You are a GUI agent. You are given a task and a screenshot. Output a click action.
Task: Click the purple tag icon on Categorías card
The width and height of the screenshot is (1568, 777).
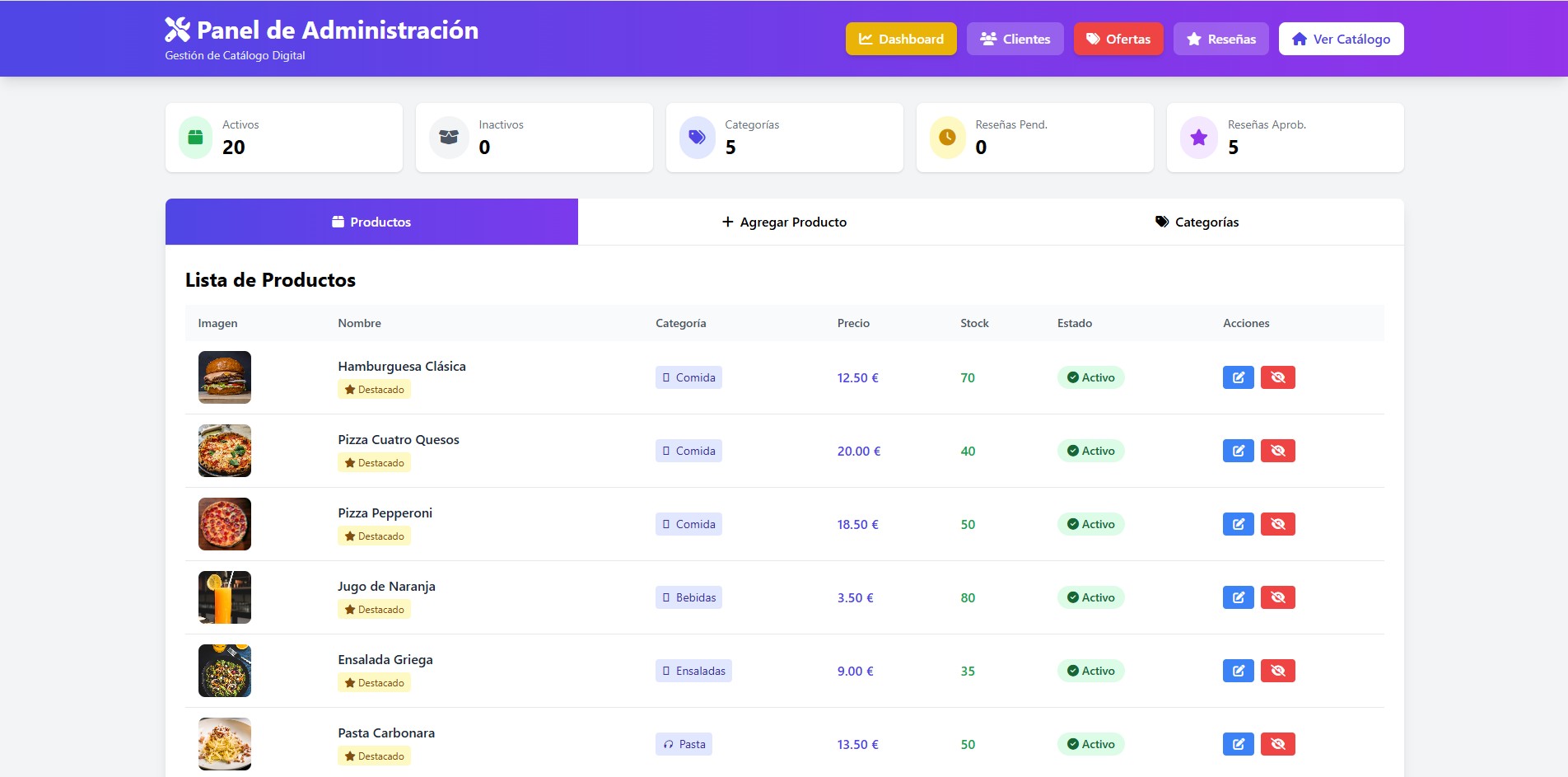[698, 137]
